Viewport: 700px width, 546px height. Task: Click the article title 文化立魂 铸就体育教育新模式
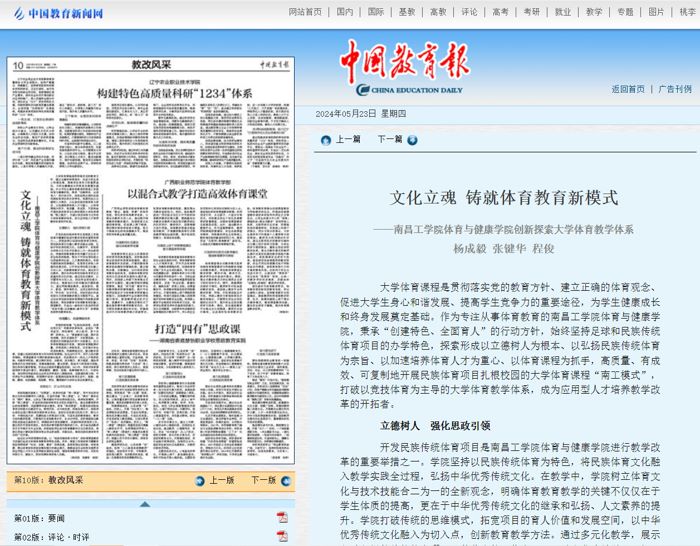coord(504,198)
